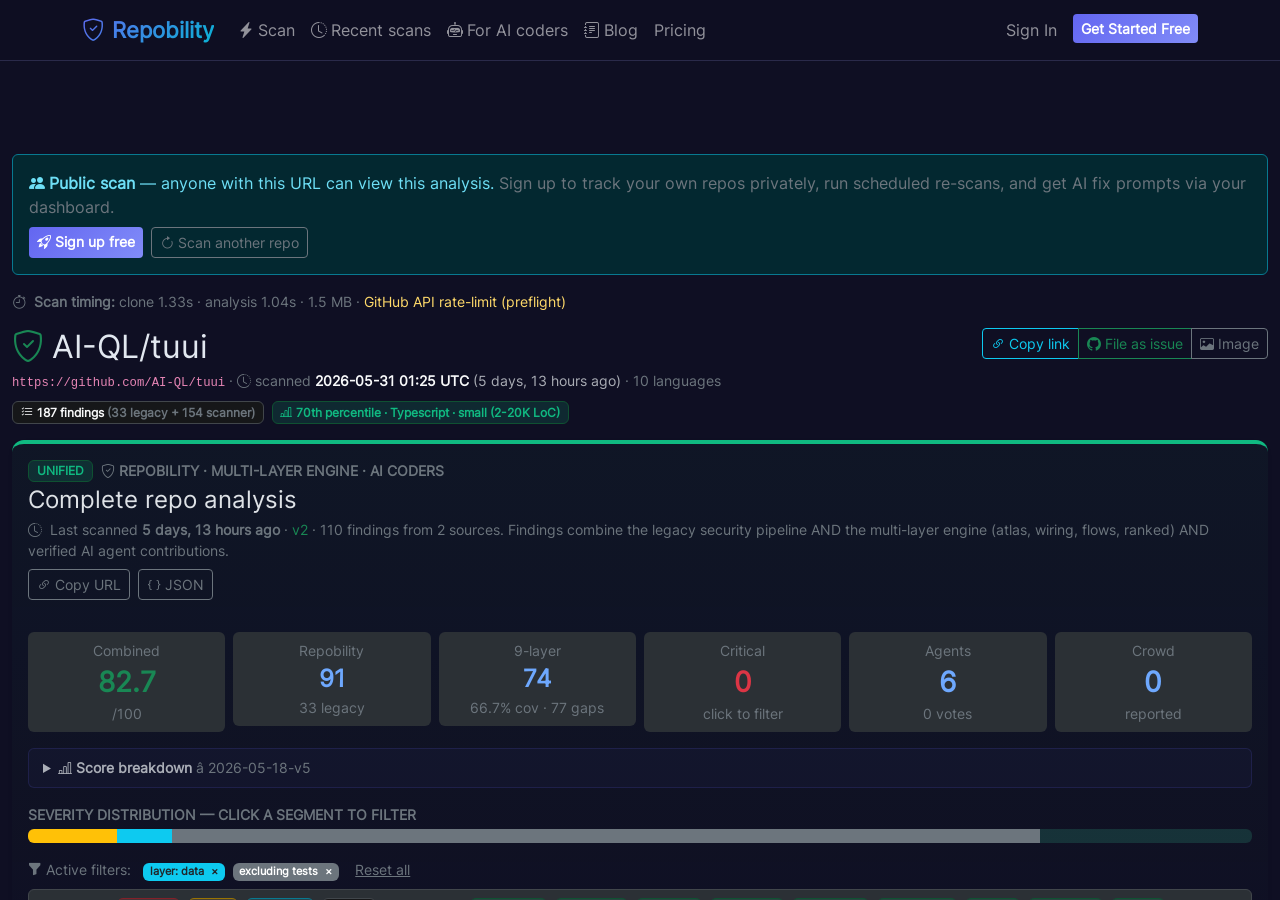1280x900 pixels.
Task: Click Scan another repo button
Action: [x=229, y=242]
